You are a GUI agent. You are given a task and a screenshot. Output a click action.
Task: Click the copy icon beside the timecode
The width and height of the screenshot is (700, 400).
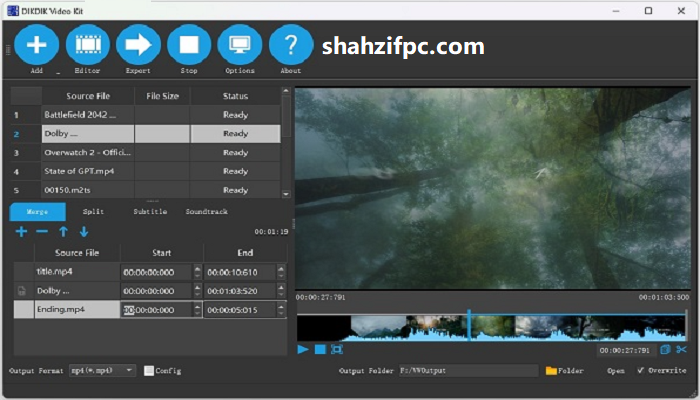tap(665, 350)
